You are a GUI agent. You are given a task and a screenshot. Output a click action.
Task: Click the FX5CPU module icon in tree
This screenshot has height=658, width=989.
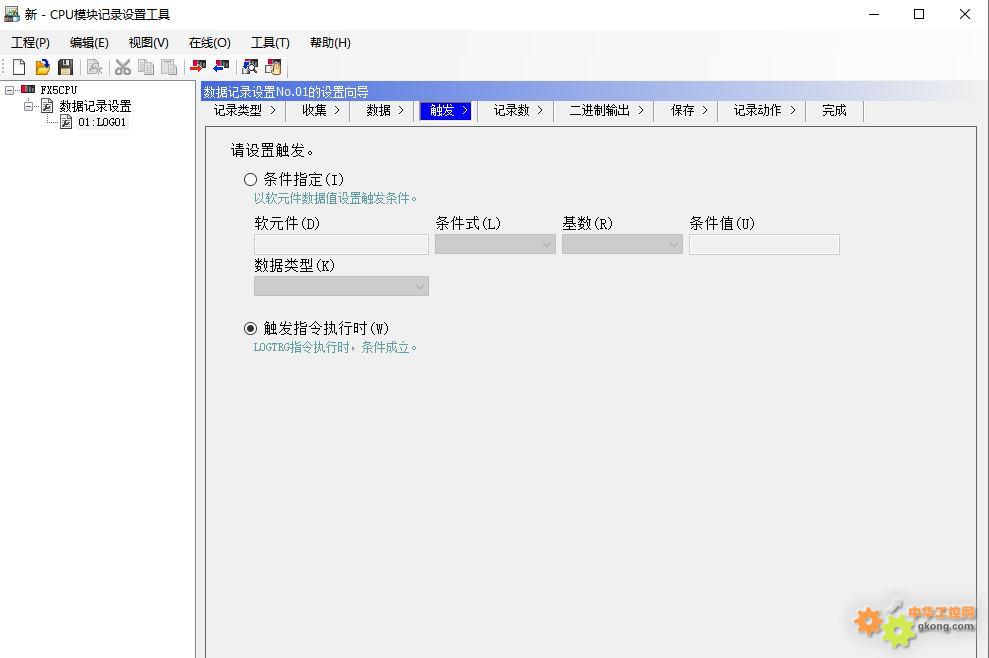pos(28,90)
